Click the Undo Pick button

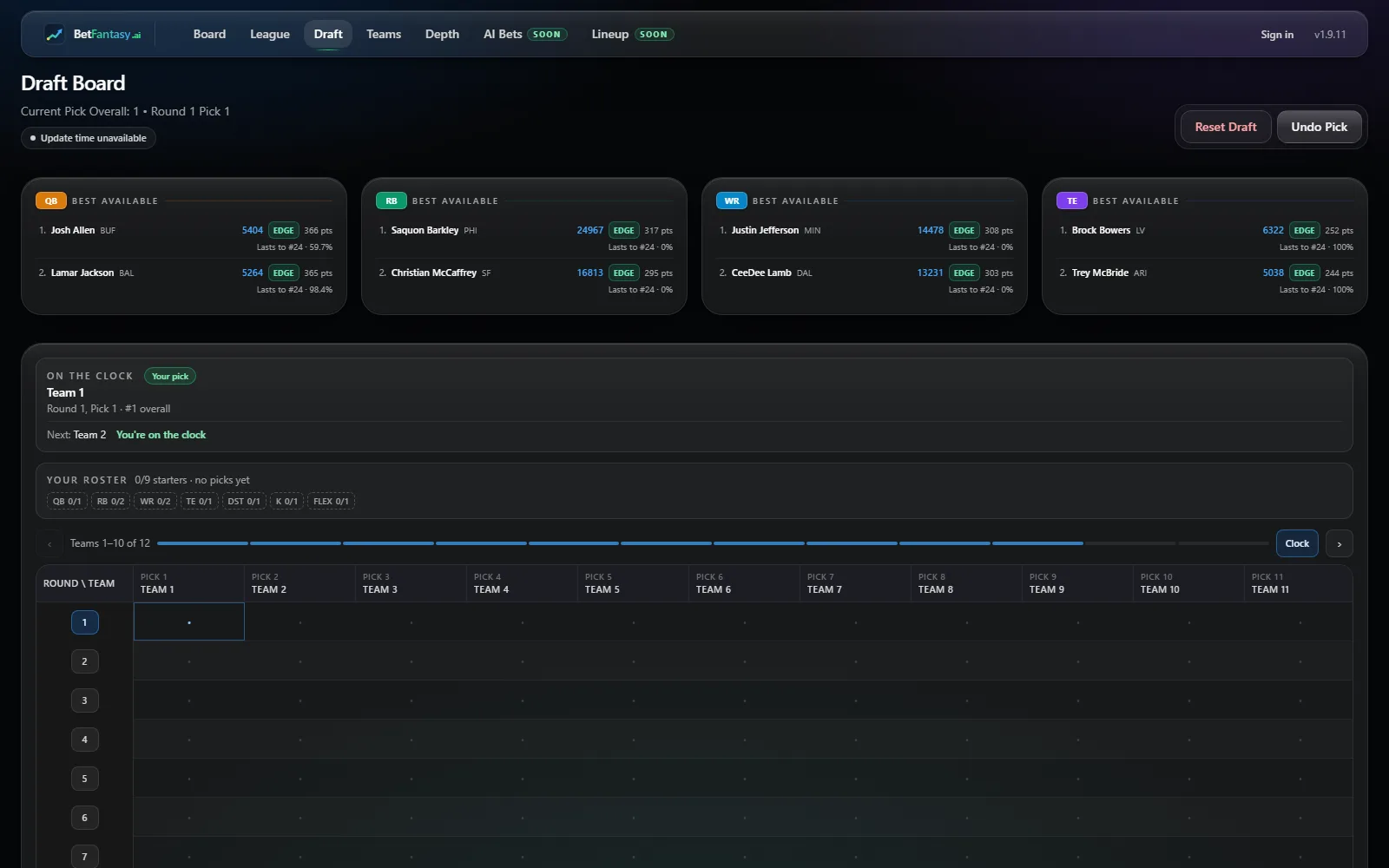point(1320,127)
